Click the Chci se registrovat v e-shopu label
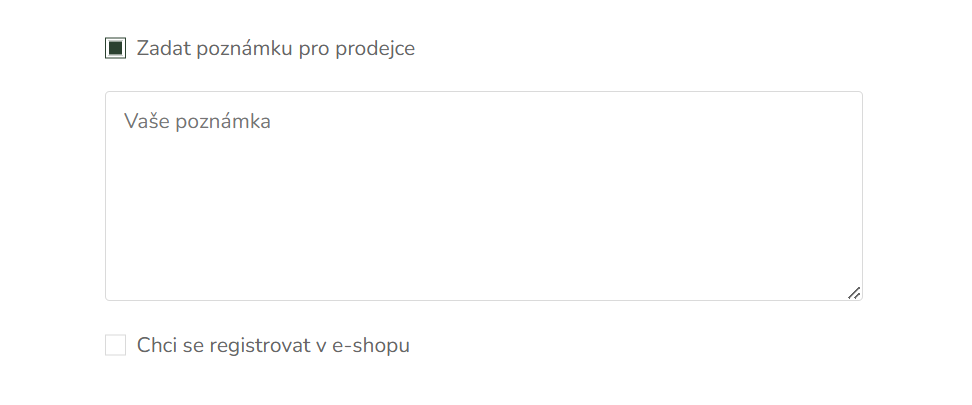The image size is (972, 405). coord(273,345)
